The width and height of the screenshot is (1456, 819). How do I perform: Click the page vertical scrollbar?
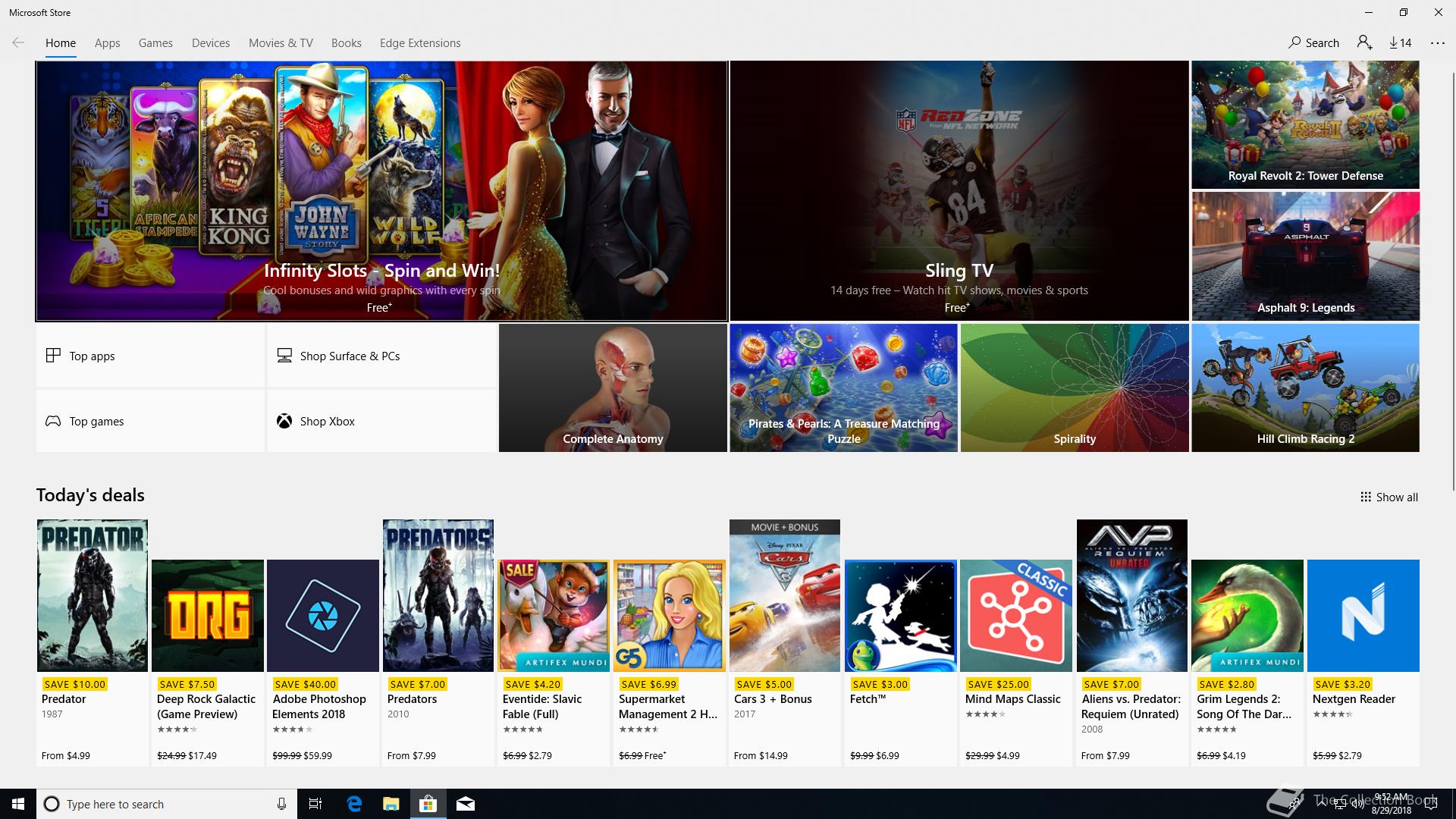coord(1452,281)
